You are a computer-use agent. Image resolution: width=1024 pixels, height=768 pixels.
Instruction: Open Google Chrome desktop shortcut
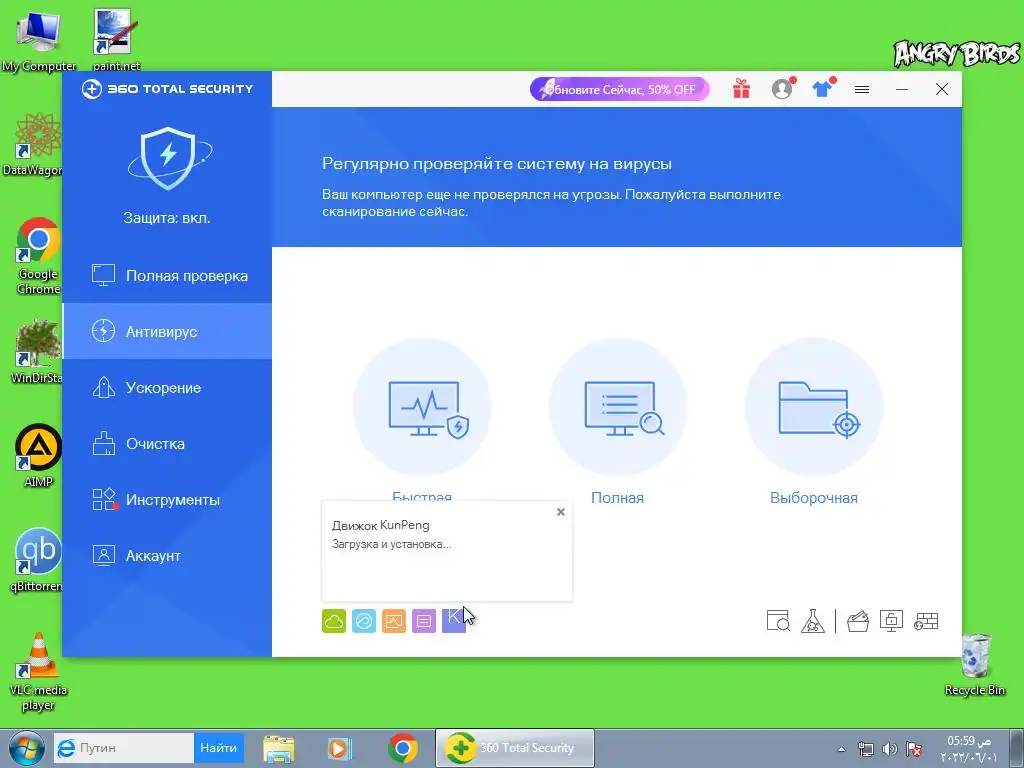pos(38,256)
